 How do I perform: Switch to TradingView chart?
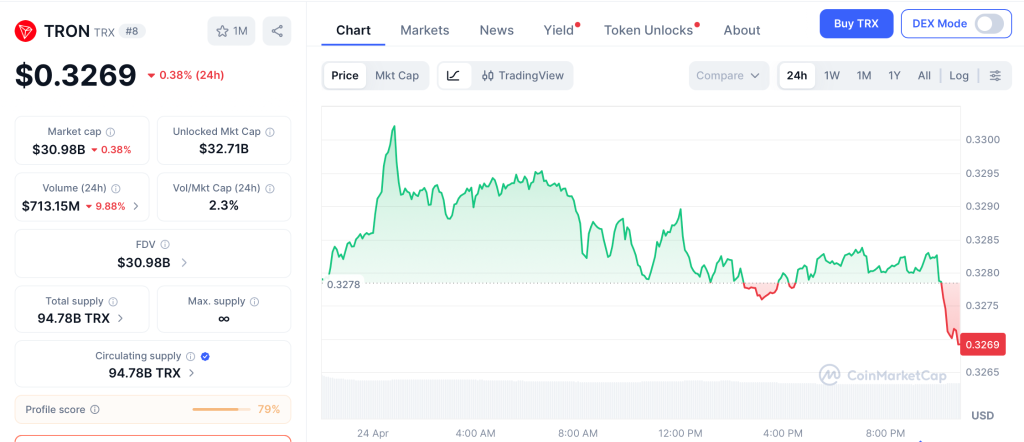click(x=523, y=75)
